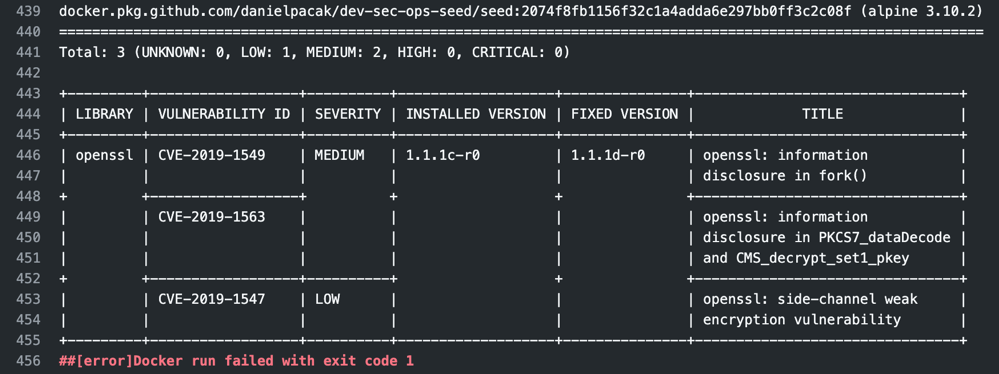The image size is (999, 374).
Task: Click the SEVERITY column header
Action: tap(347, 114)
